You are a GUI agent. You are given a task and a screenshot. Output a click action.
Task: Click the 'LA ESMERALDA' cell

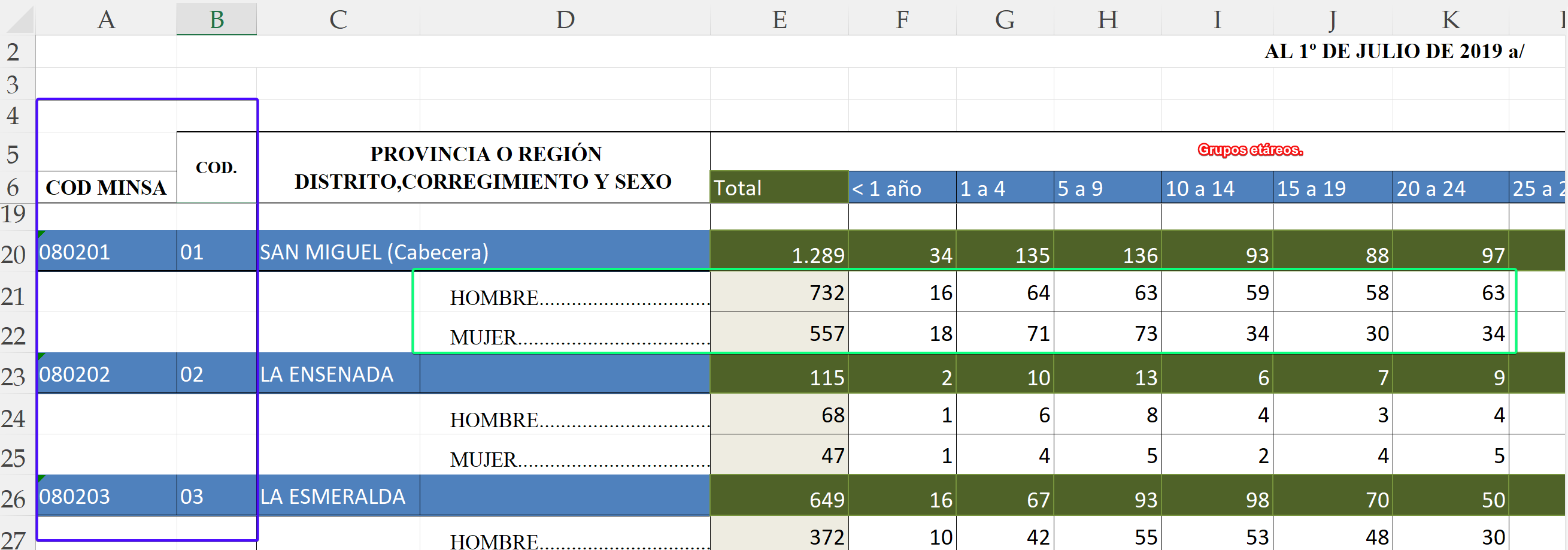point(338,496)
